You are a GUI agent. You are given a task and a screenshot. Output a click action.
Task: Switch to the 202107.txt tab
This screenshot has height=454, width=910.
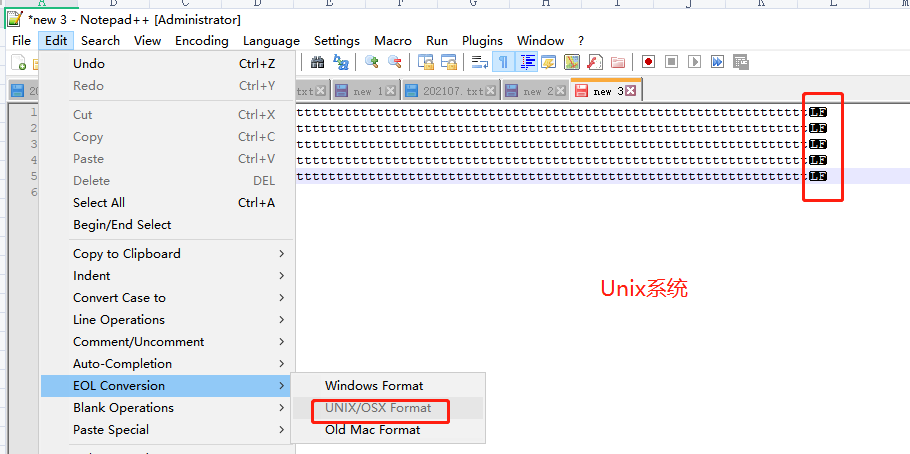tap(451, 91)
